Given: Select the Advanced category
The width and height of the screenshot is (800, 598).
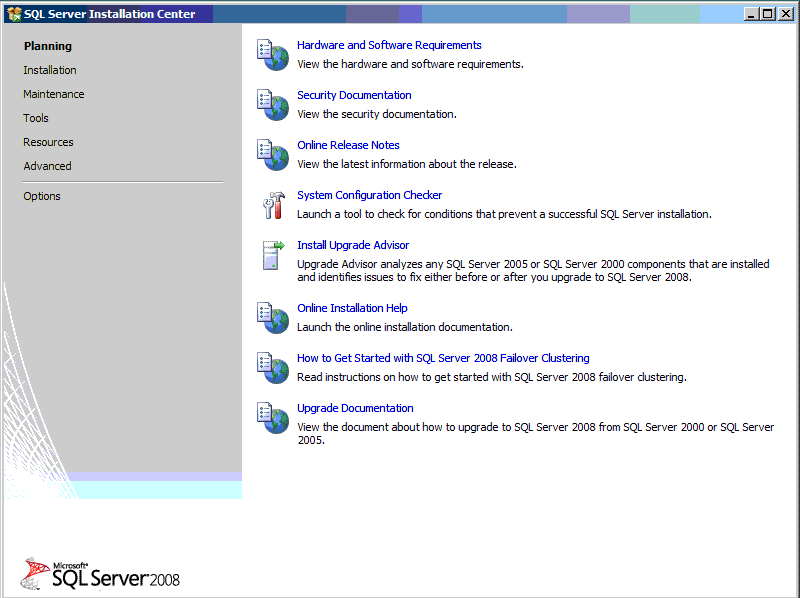Looking at the screenshot, I should point(46,166).
